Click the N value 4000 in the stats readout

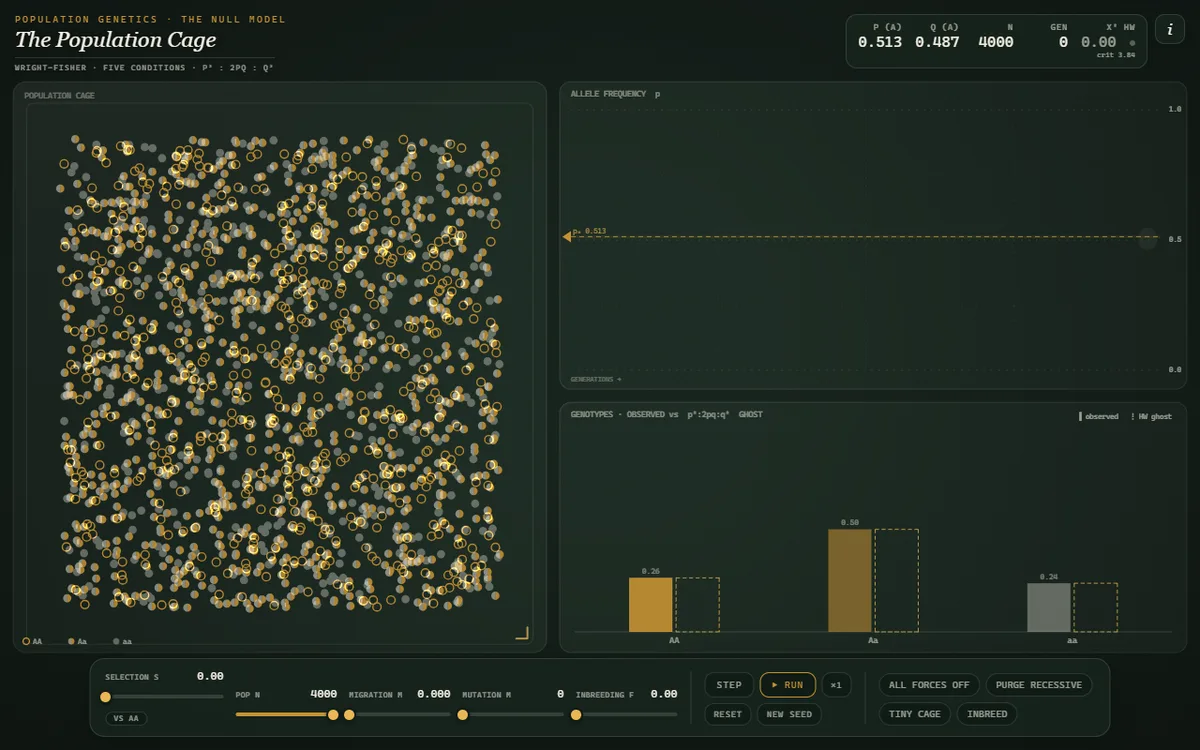pyautogui.click(x=995, y=42)
